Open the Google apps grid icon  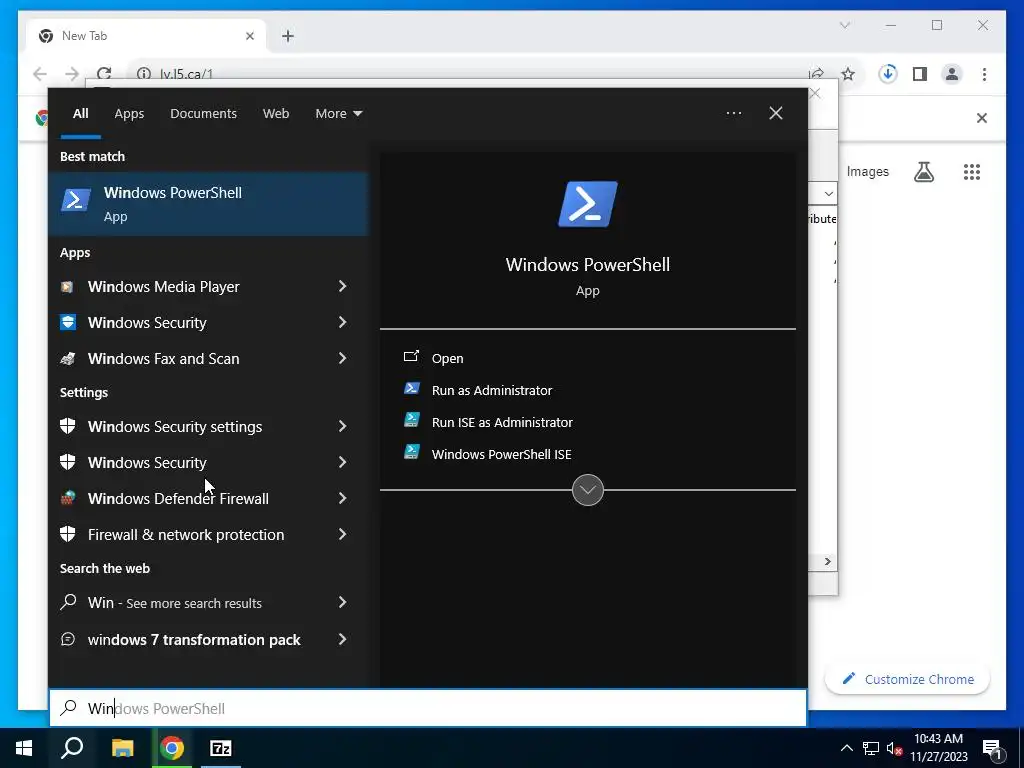tap(972, 172)
